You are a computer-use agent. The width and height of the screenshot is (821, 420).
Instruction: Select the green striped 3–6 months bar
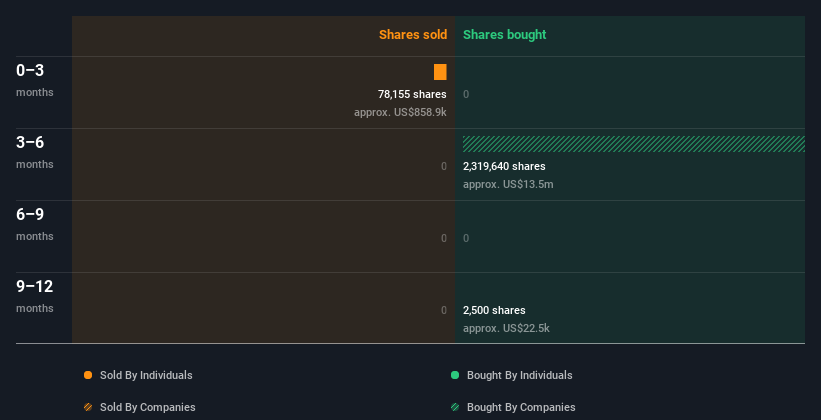pos(634,144)
